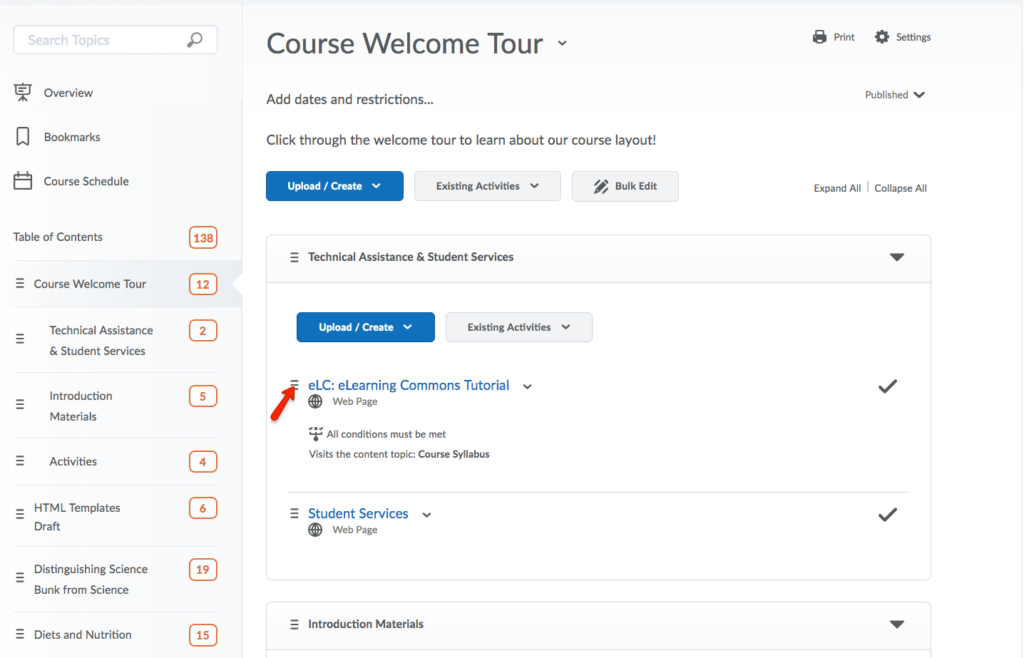Open the top Upload / Create dropdown
This screenshot has height=658, width=1024.
tap(334, 186)
